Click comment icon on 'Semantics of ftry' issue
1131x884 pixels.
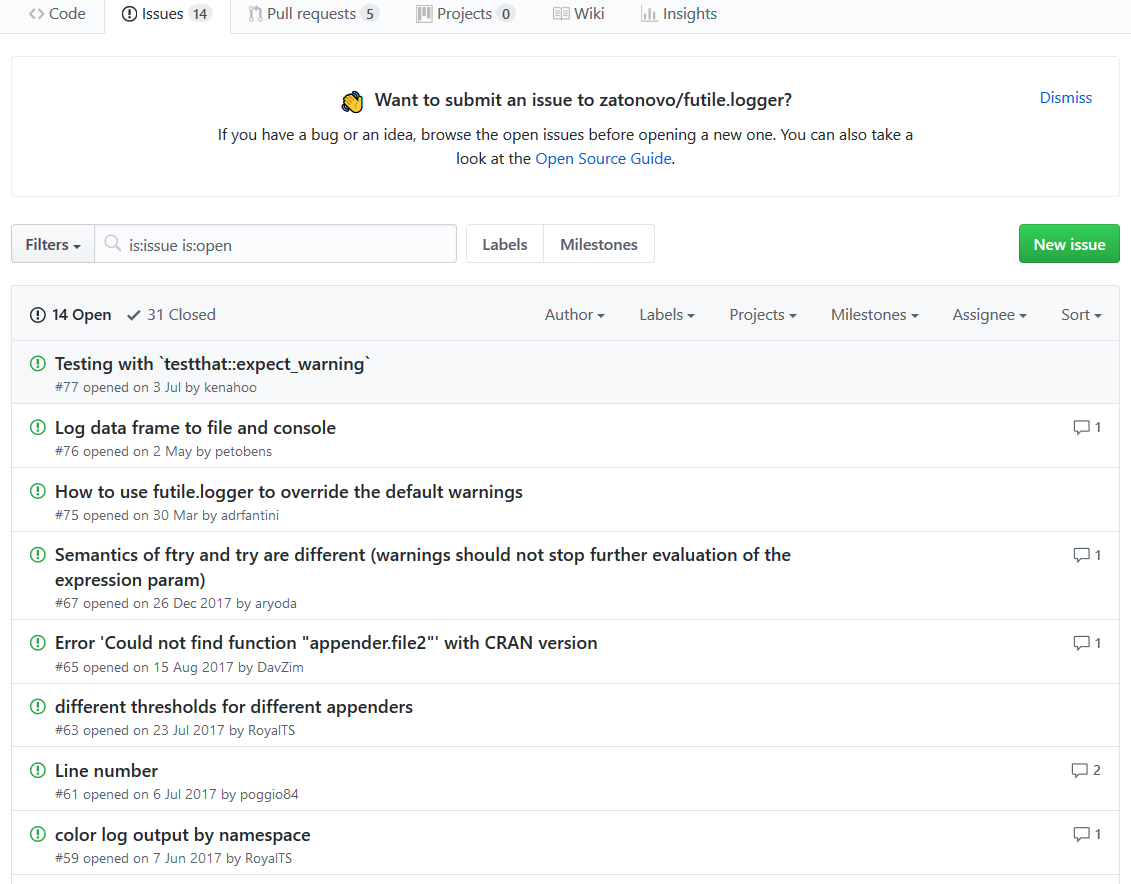1081,555
